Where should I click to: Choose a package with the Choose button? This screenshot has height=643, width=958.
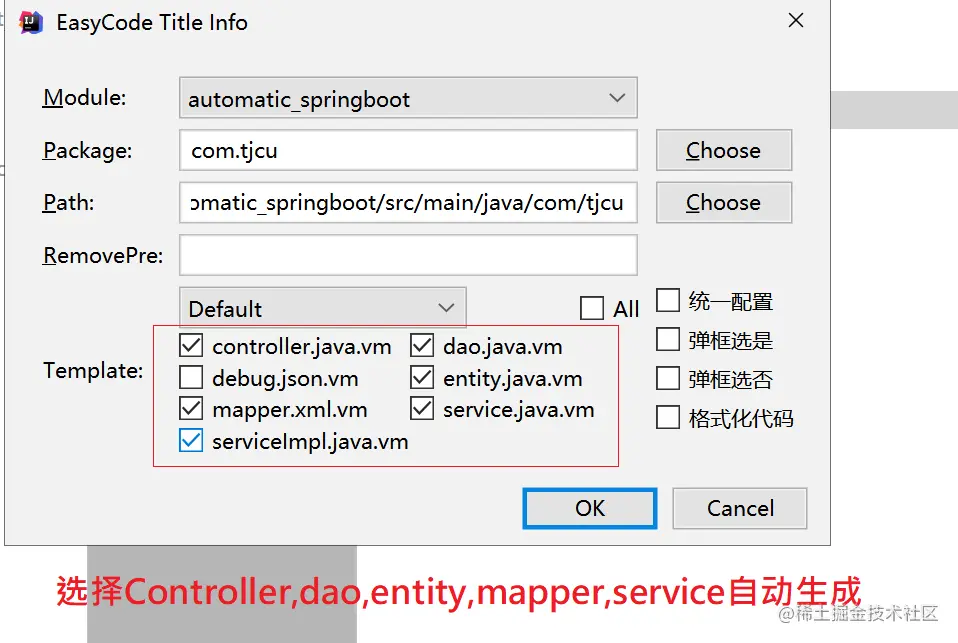(x=724, y=150)
